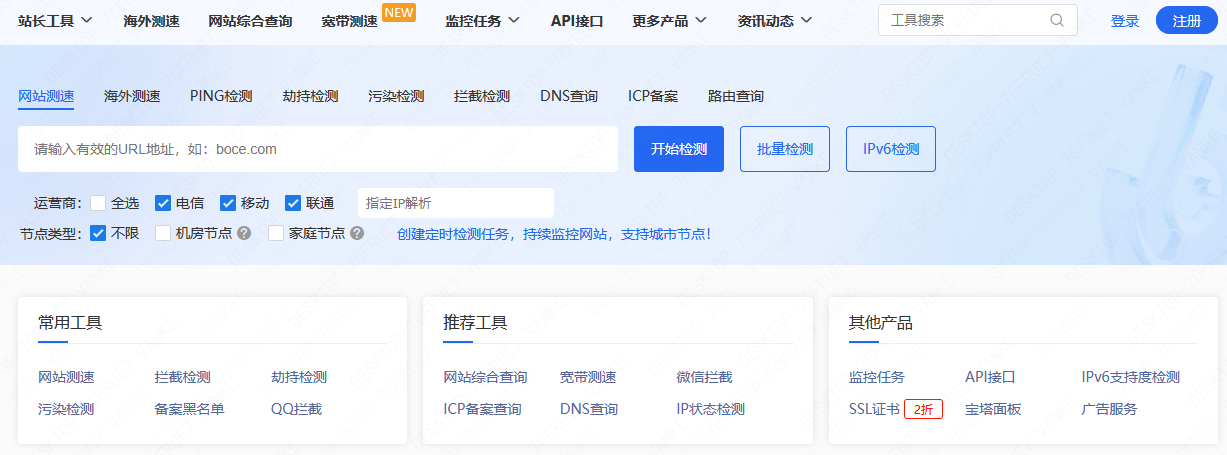Open the 资讯动态 dropdown
Screen dimensions: 1227x455
coord(774,20)
